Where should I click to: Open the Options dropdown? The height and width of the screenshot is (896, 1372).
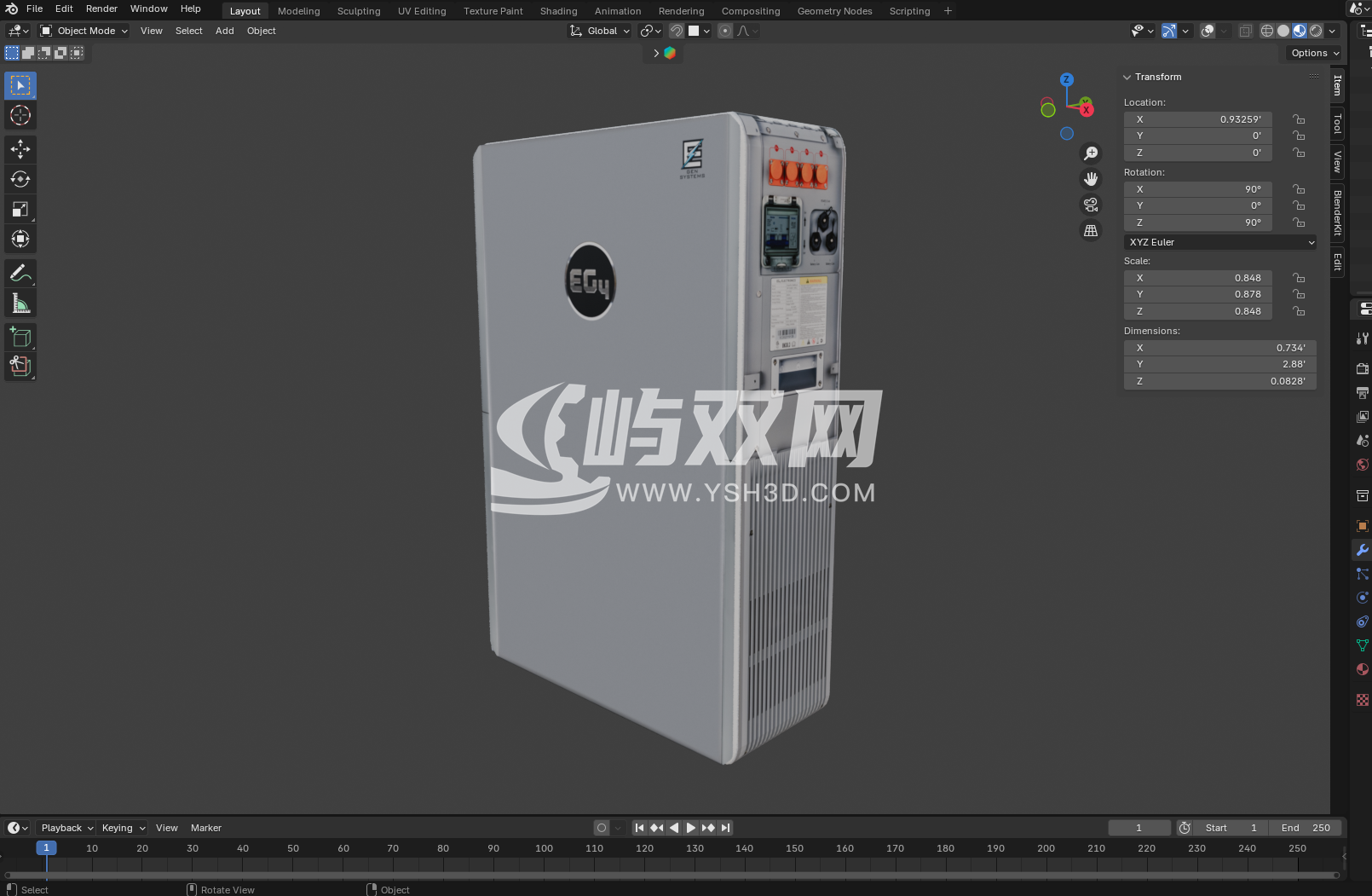[1315, 53]
